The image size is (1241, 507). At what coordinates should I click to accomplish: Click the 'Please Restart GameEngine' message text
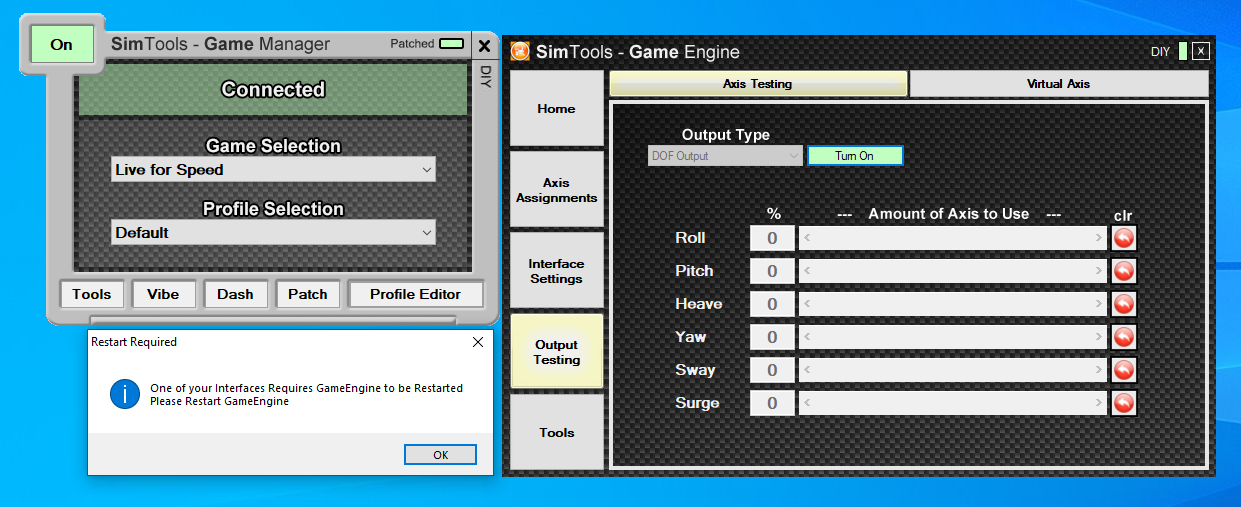[x=219, y=401]
